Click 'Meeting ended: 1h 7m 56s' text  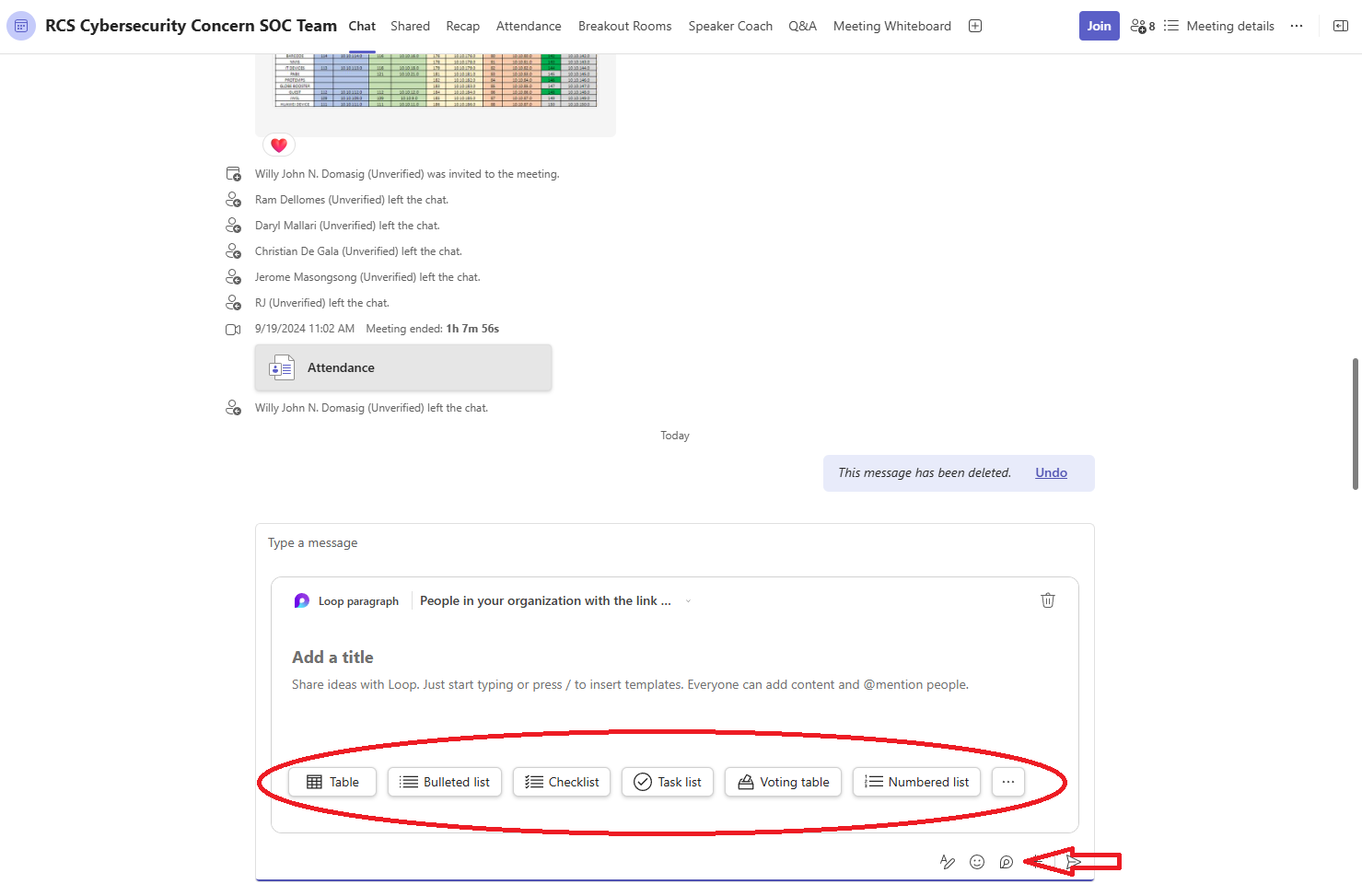[x=432, y=329]
